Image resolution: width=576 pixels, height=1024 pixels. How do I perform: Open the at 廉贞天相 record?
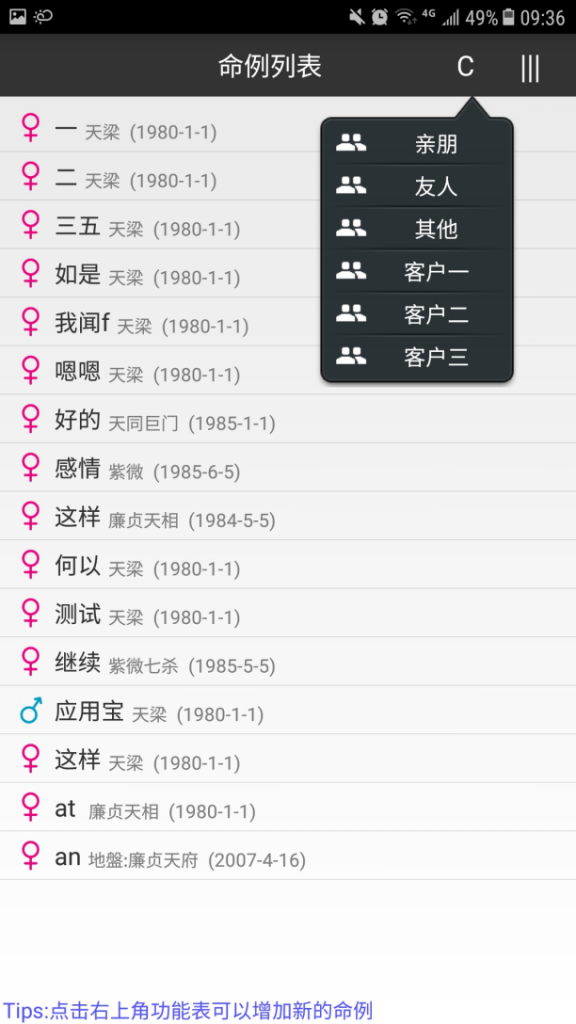pyautogui.click(x=288, y=807)
